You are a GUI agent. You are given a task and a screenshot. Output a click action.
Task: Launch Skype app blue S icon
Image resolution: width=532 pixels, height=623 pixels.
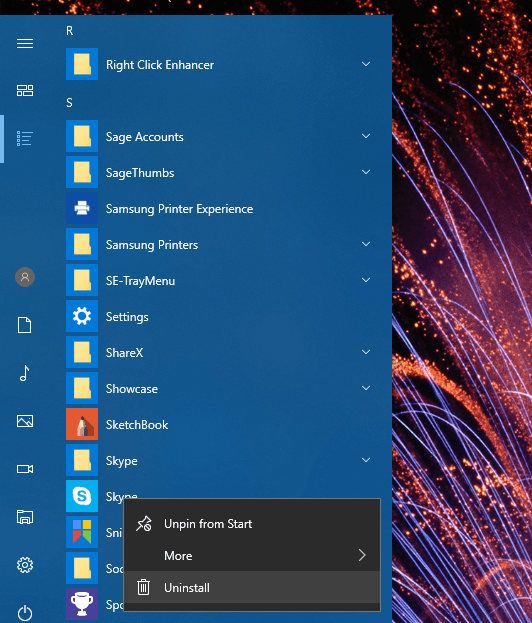[82, 496]
